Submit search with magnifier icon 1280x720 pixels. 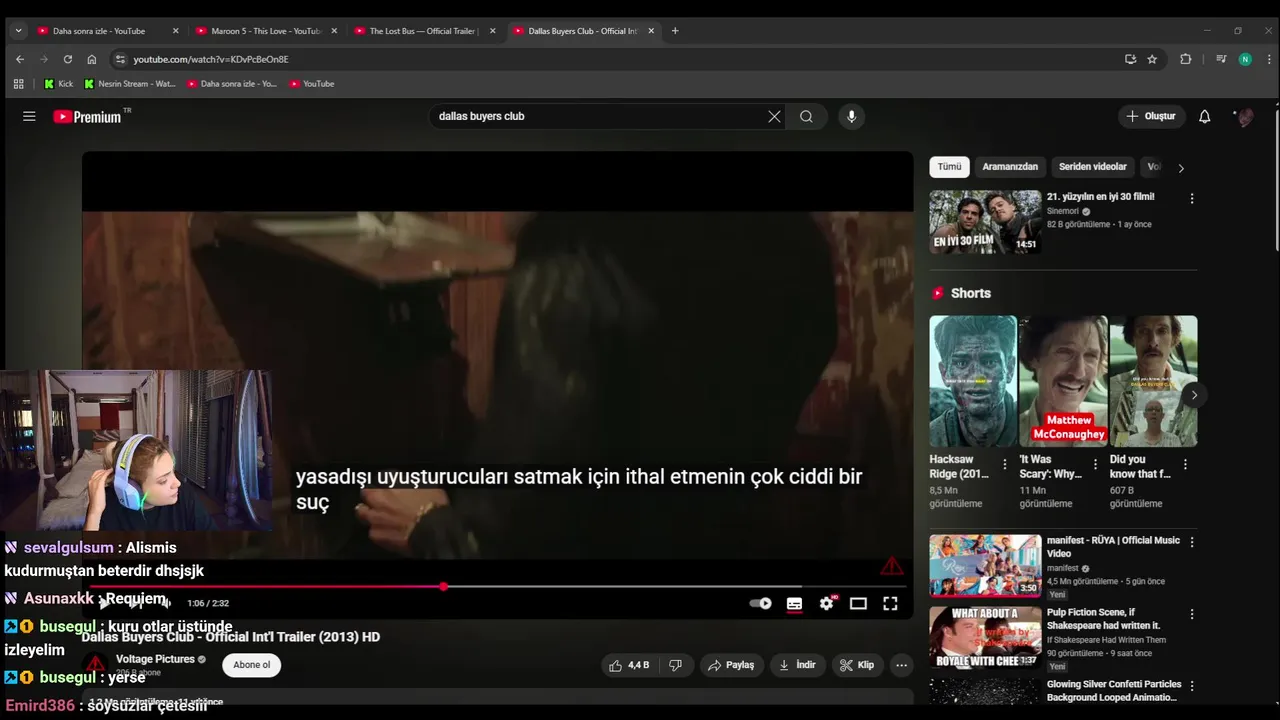click(x=806, y=116)
